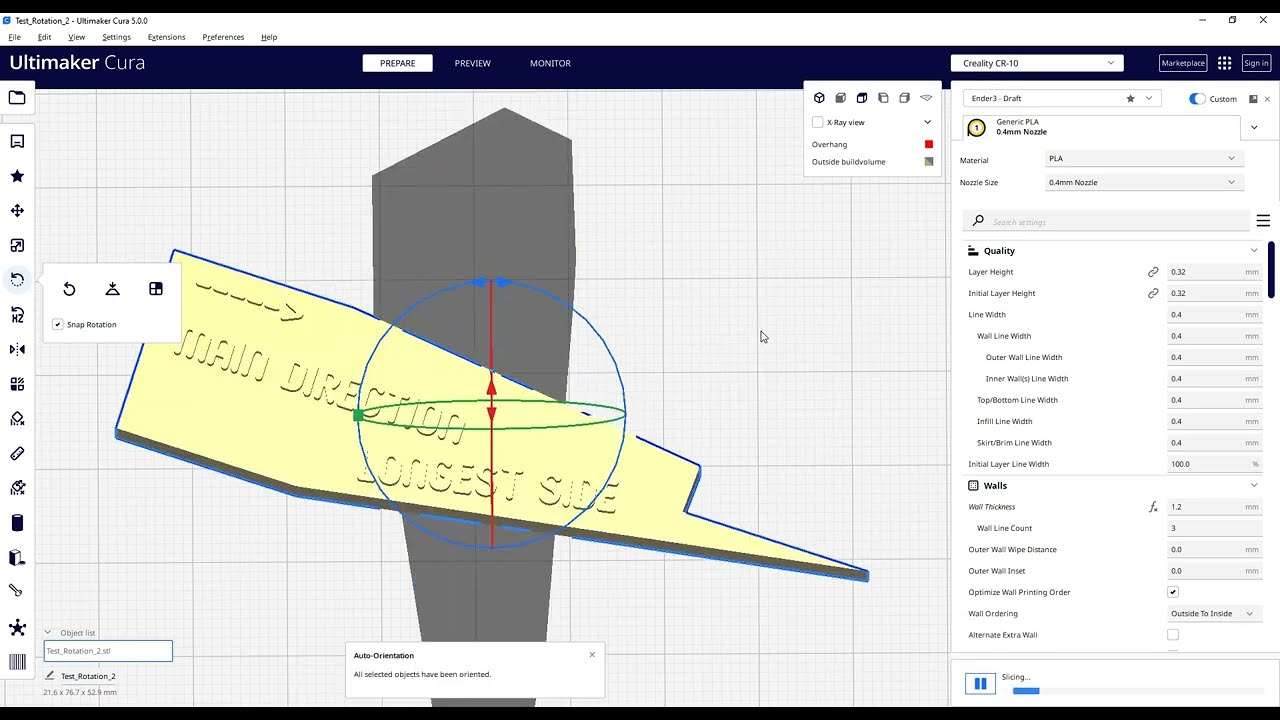Select the Support Blocker tool
The height and width of the screenshot is (720, 1280).
click(x=17, y=419)
